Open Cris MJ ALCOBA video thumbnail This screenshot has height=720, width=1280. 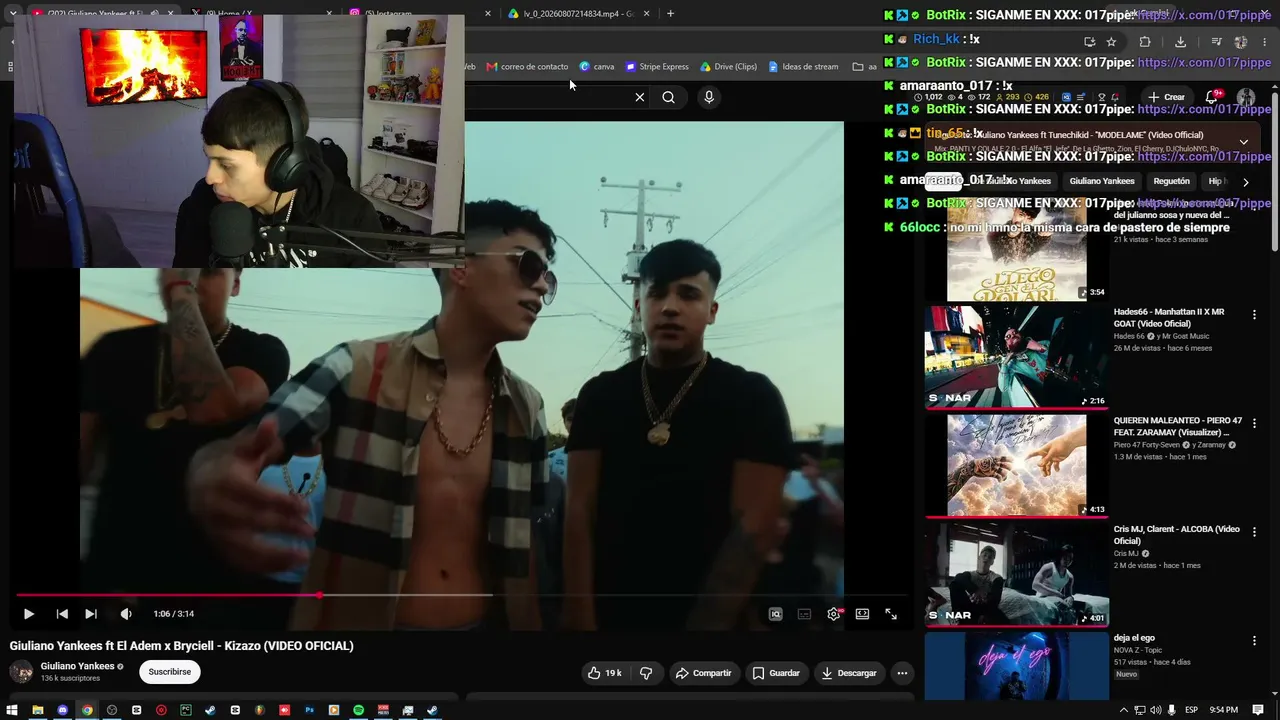click(x=1017, y=574)
